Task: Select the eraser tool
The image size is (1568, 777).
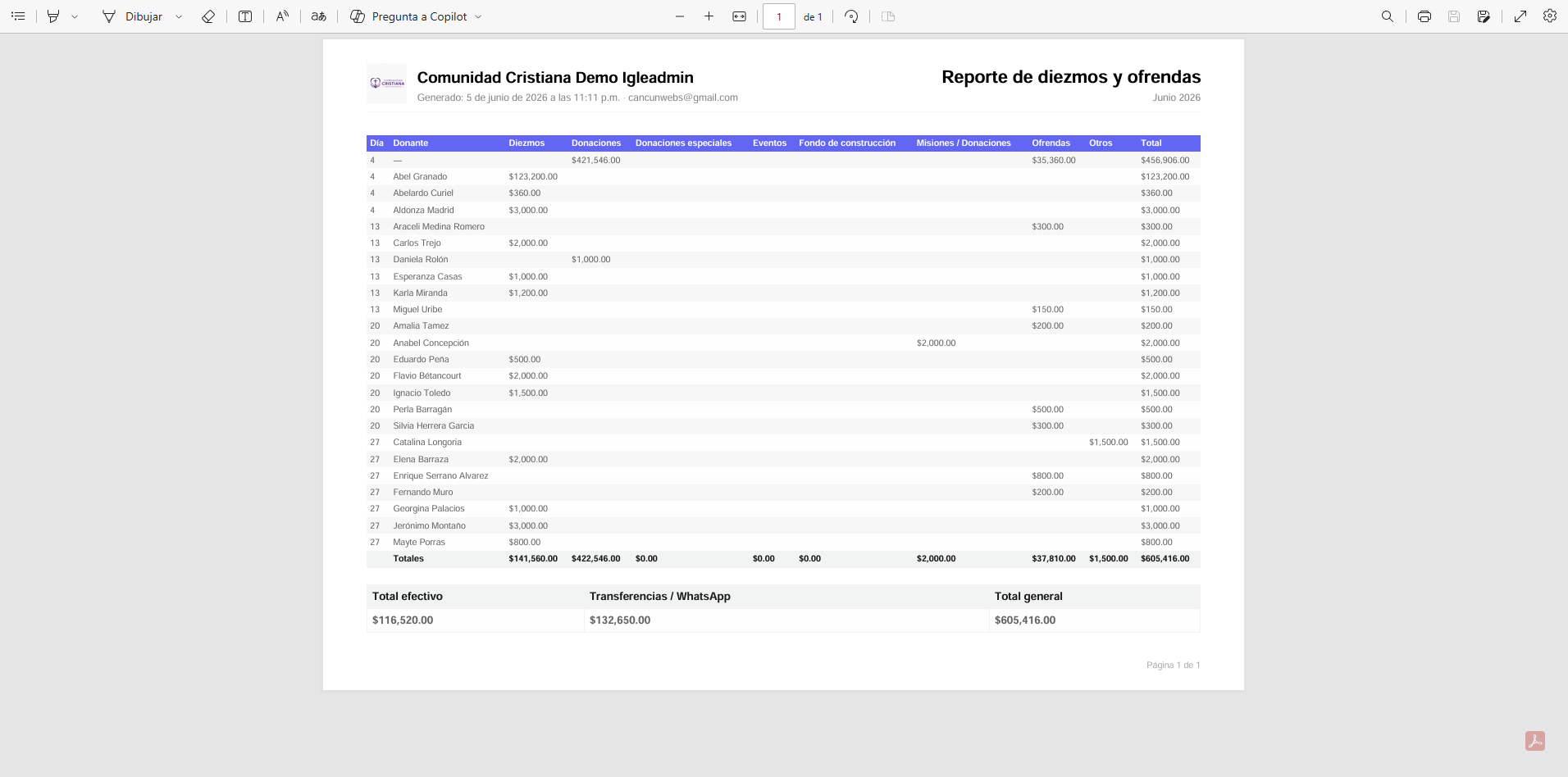Action: [208, 16]
